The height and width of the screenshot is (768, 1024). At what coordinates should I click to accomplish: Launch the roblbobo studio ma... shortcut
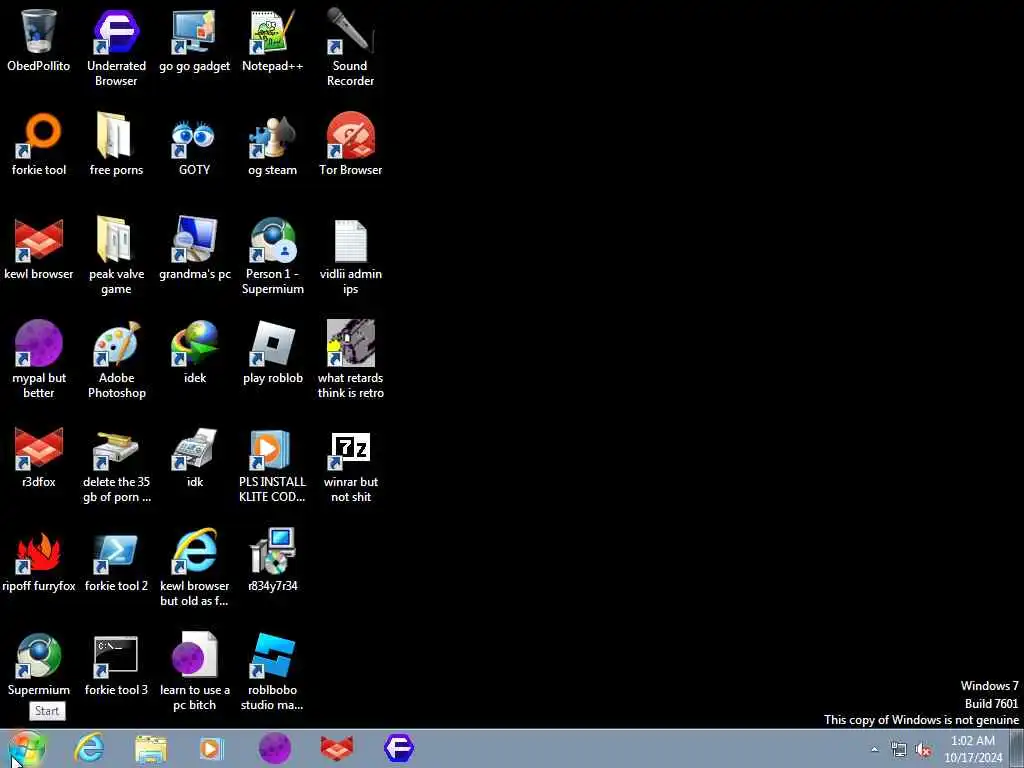click(272, 671)
